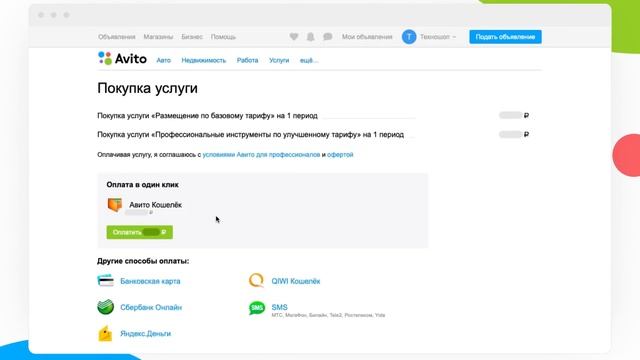Image resolution: width=640 pixels, height=360 pixels.
Task: Choose SMS payment link
Action: point(280,307)
